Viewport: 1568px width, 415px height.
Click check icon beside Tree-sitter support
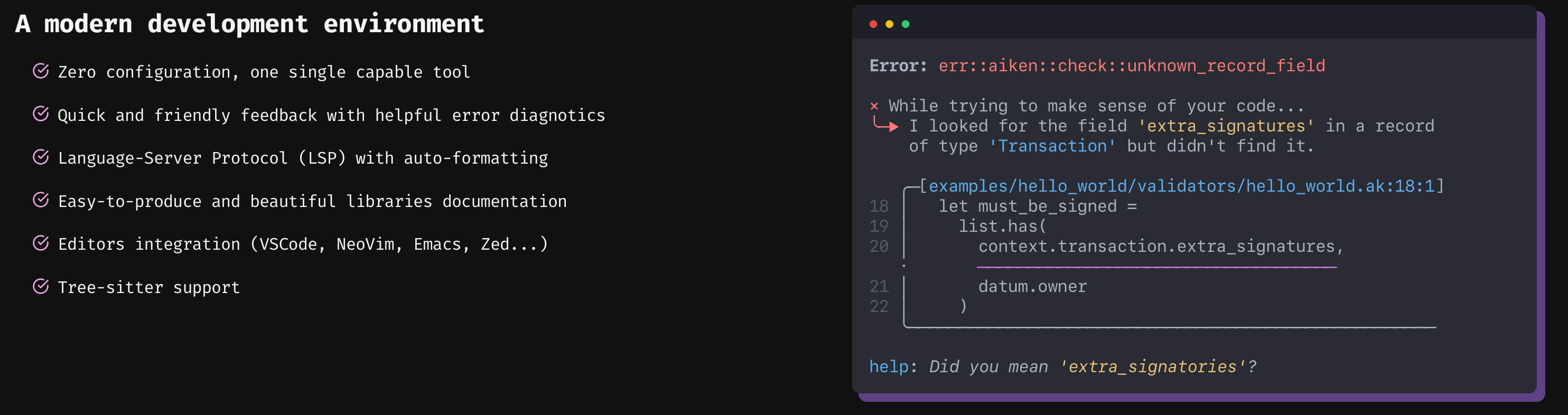point(41,287)
